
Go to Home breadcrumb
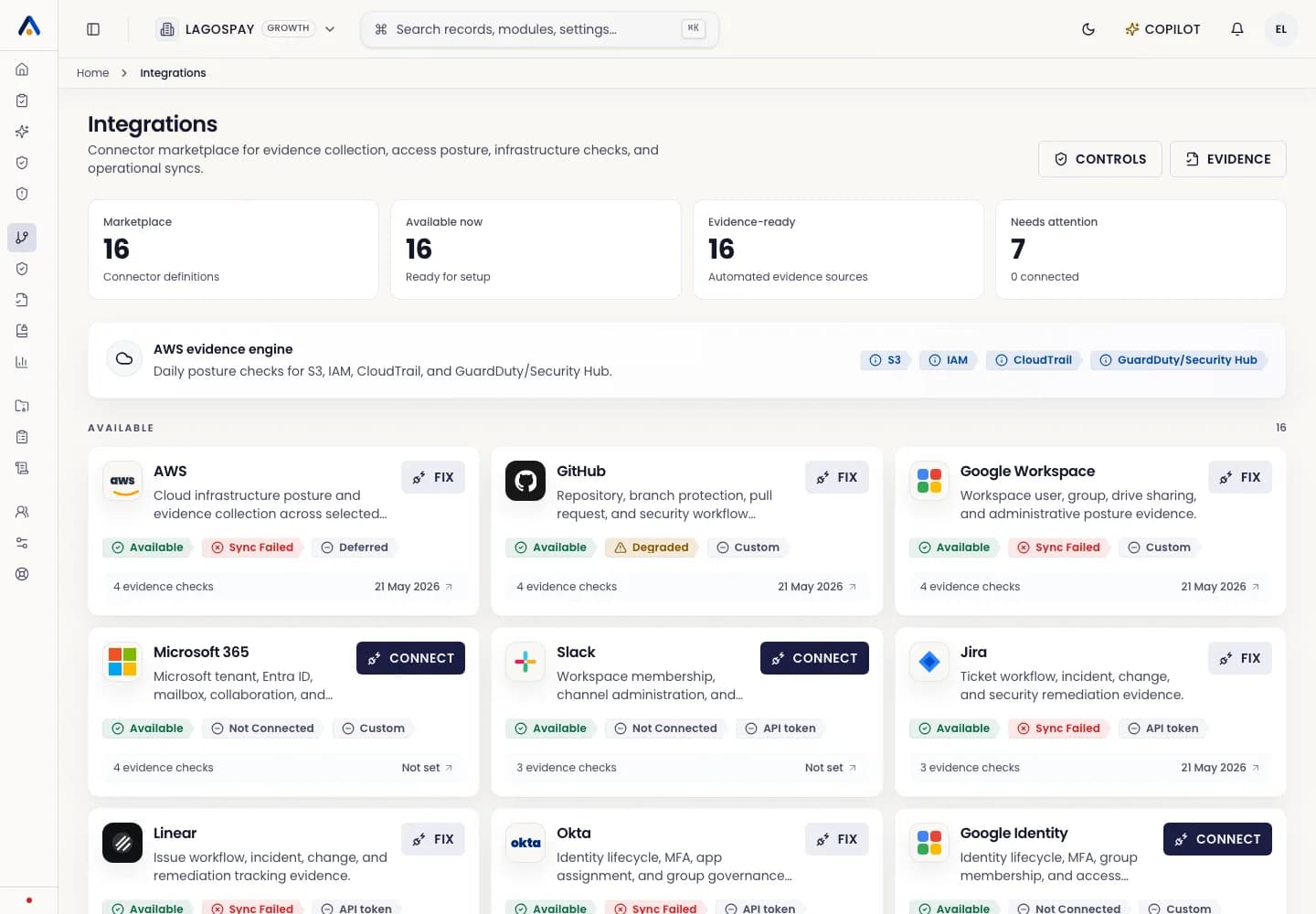(92, 73)
